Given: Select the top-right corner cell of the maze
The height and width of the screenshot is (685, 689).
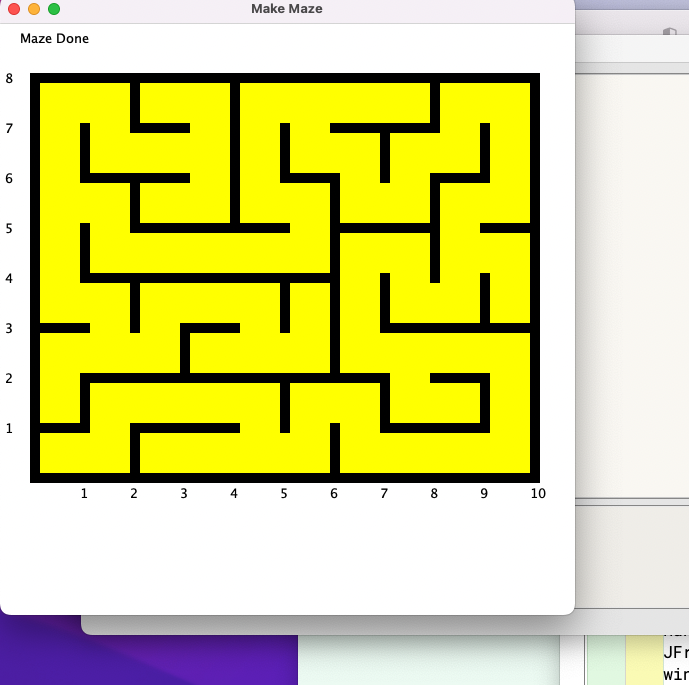Looking at the screenshot, I should click(x=510, y=103).
